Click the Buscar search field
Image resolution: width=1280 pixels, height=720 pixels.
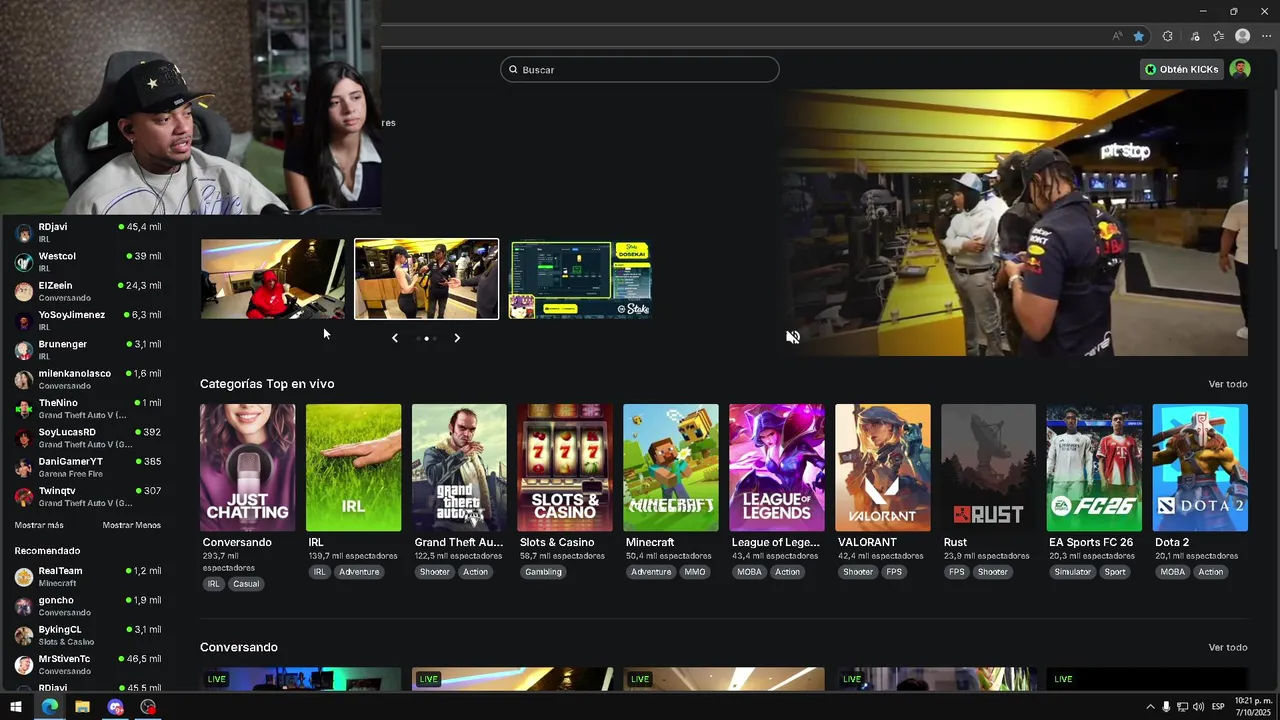point(640,70)
